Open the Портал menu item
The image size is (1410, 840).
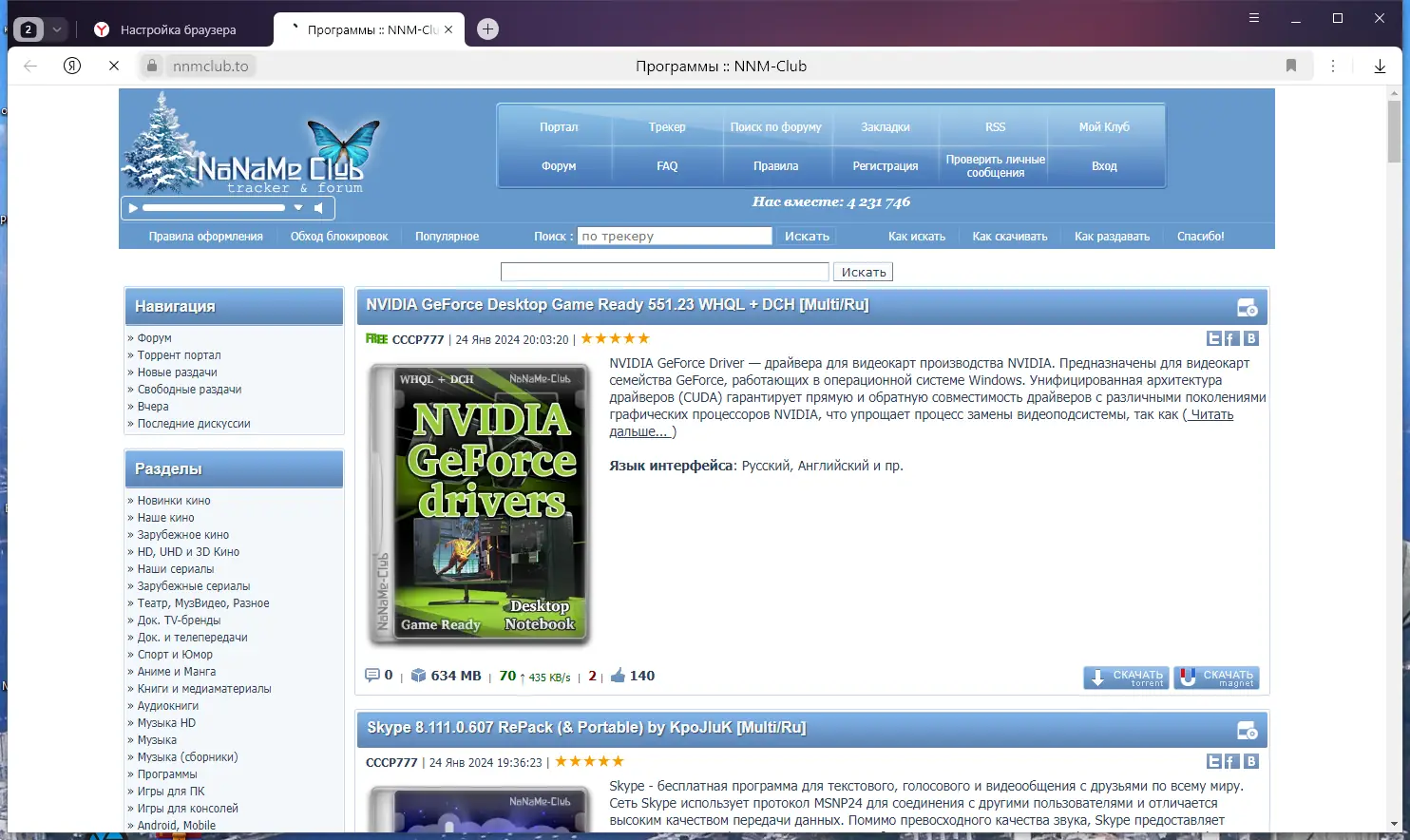point(559,127)
